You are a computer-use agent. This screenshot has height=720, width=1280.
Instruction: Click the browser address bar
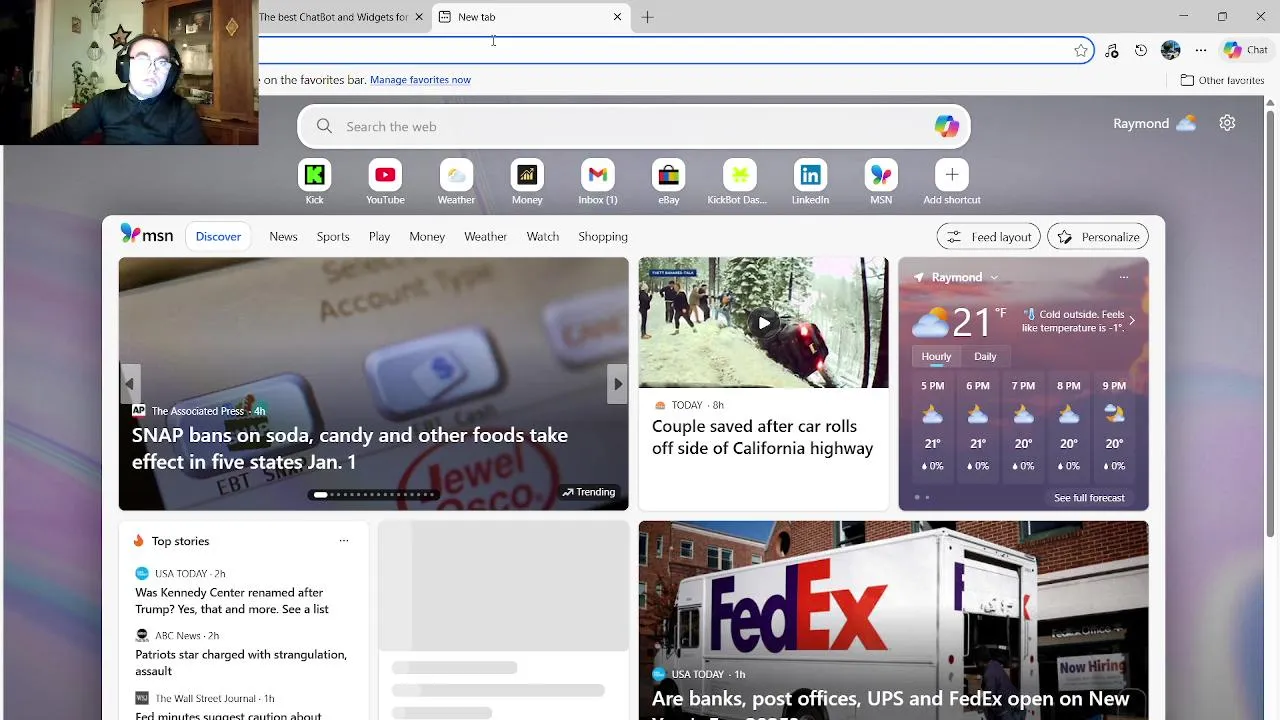pos(660,50)
